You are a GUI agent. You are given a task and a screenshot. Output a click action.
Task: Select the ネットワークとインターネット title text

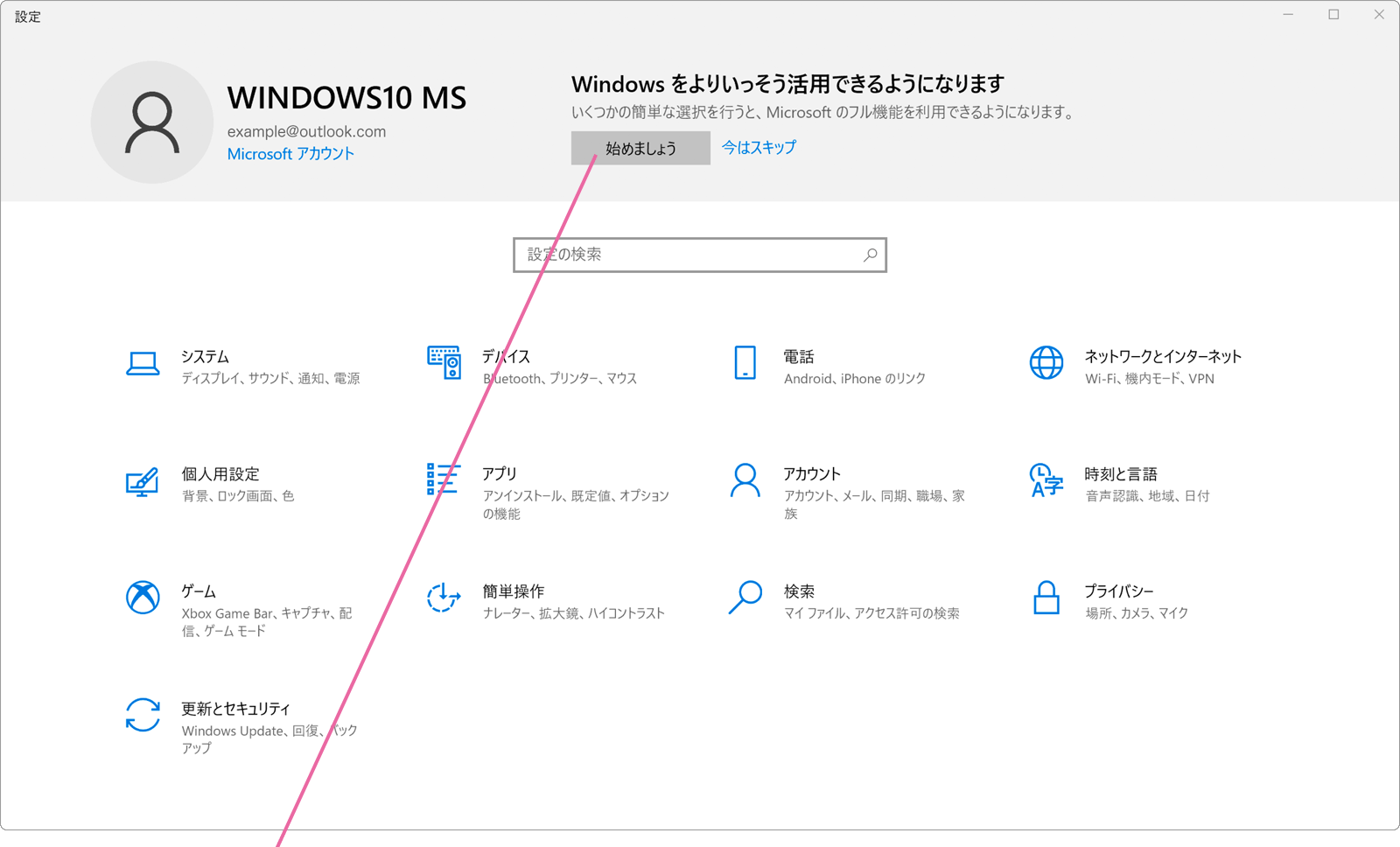[1163, 356]
